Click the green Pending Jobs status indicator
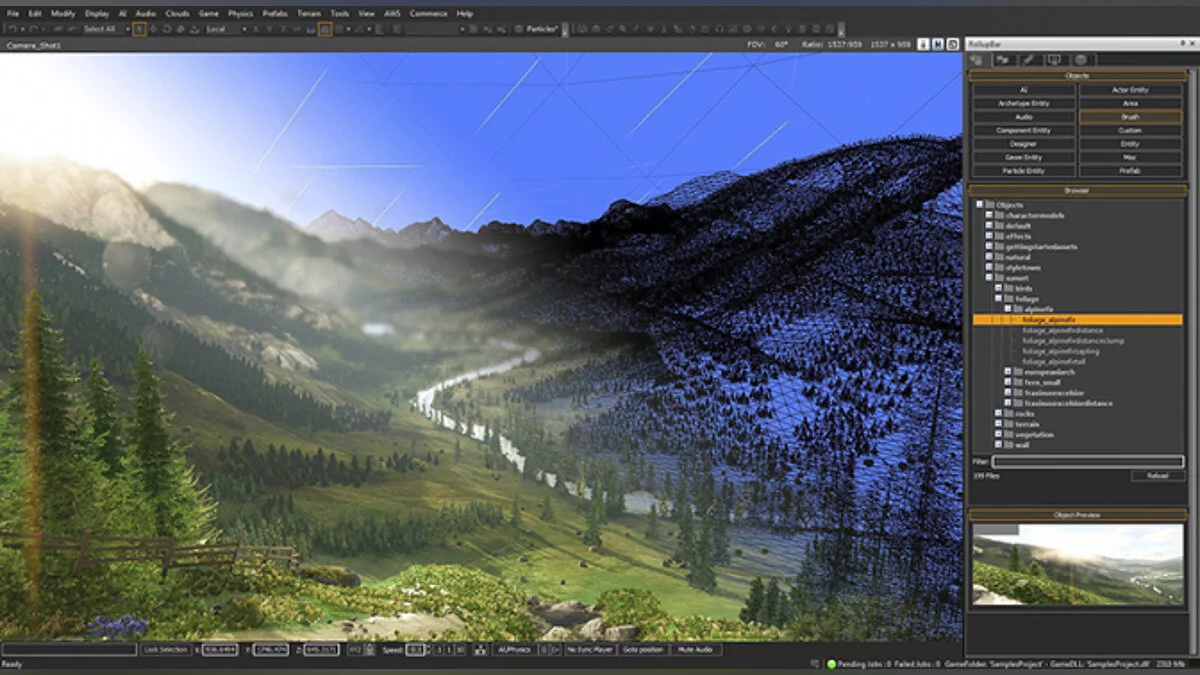The image size is (1200, 675). 831,664
